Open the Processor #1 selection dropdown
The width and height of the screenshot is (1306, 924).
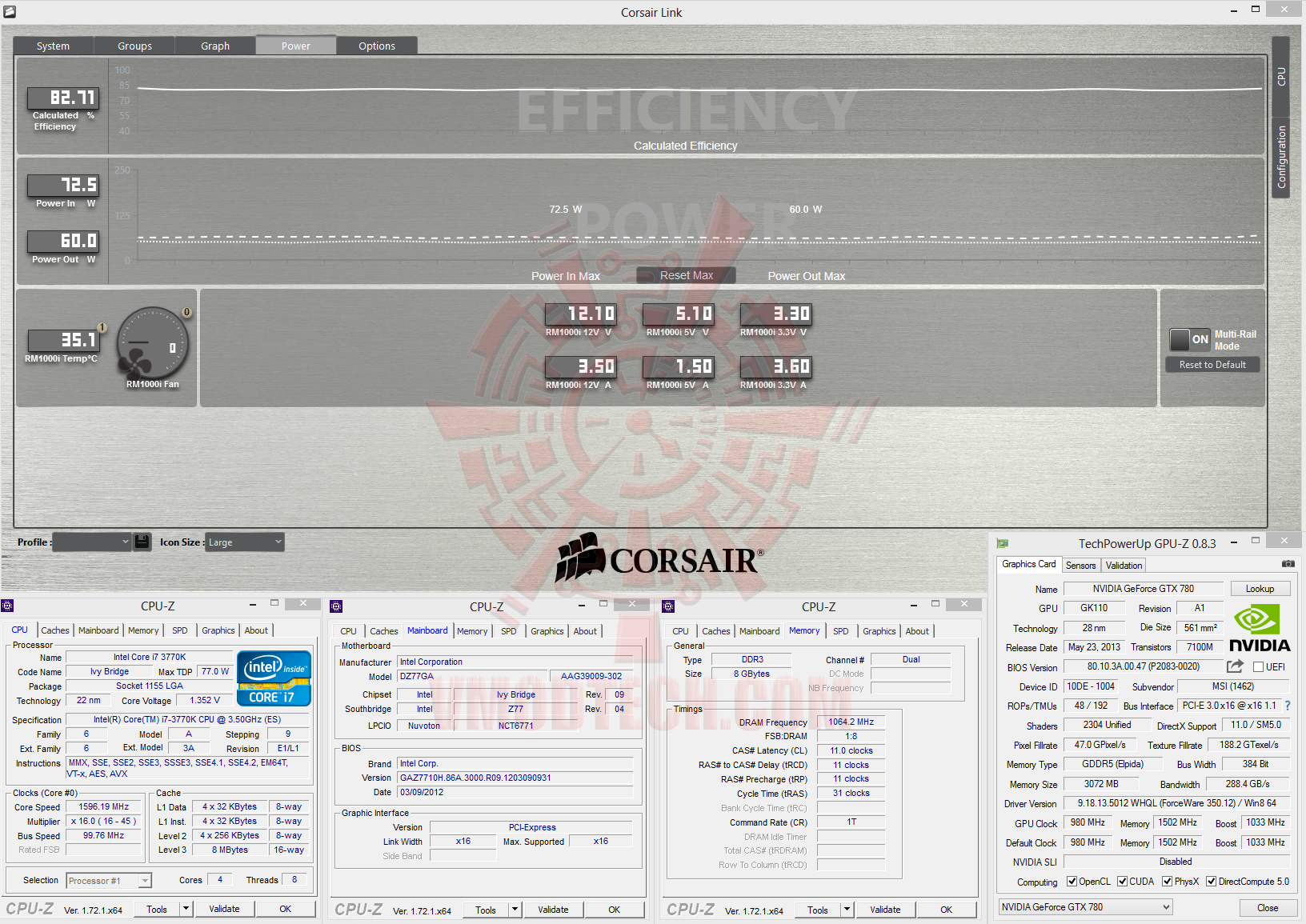pyautogui.click(x=108, y=881)
